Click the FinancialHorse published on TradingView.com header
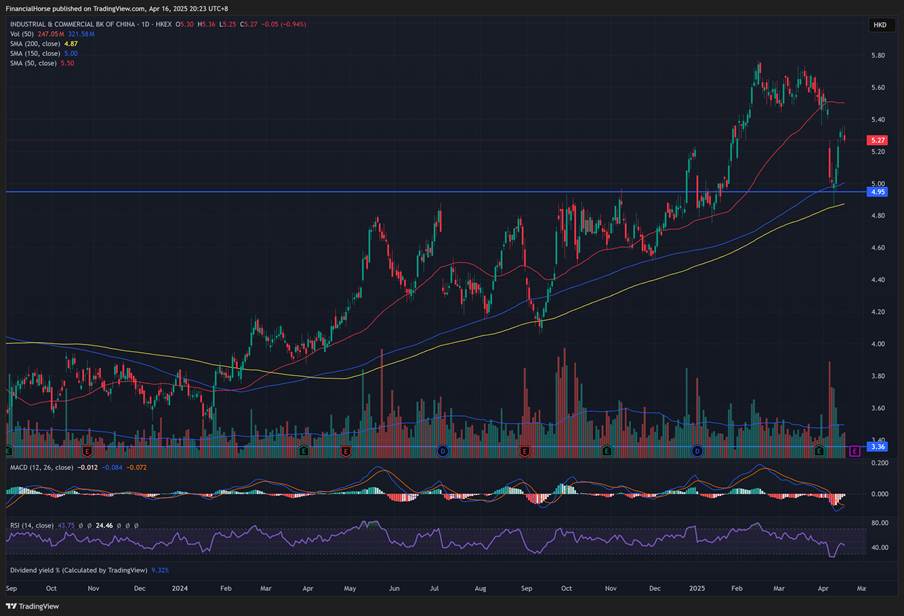Image resolution: width=904 pixels, height=616 pixels. [x=116, y=9]
